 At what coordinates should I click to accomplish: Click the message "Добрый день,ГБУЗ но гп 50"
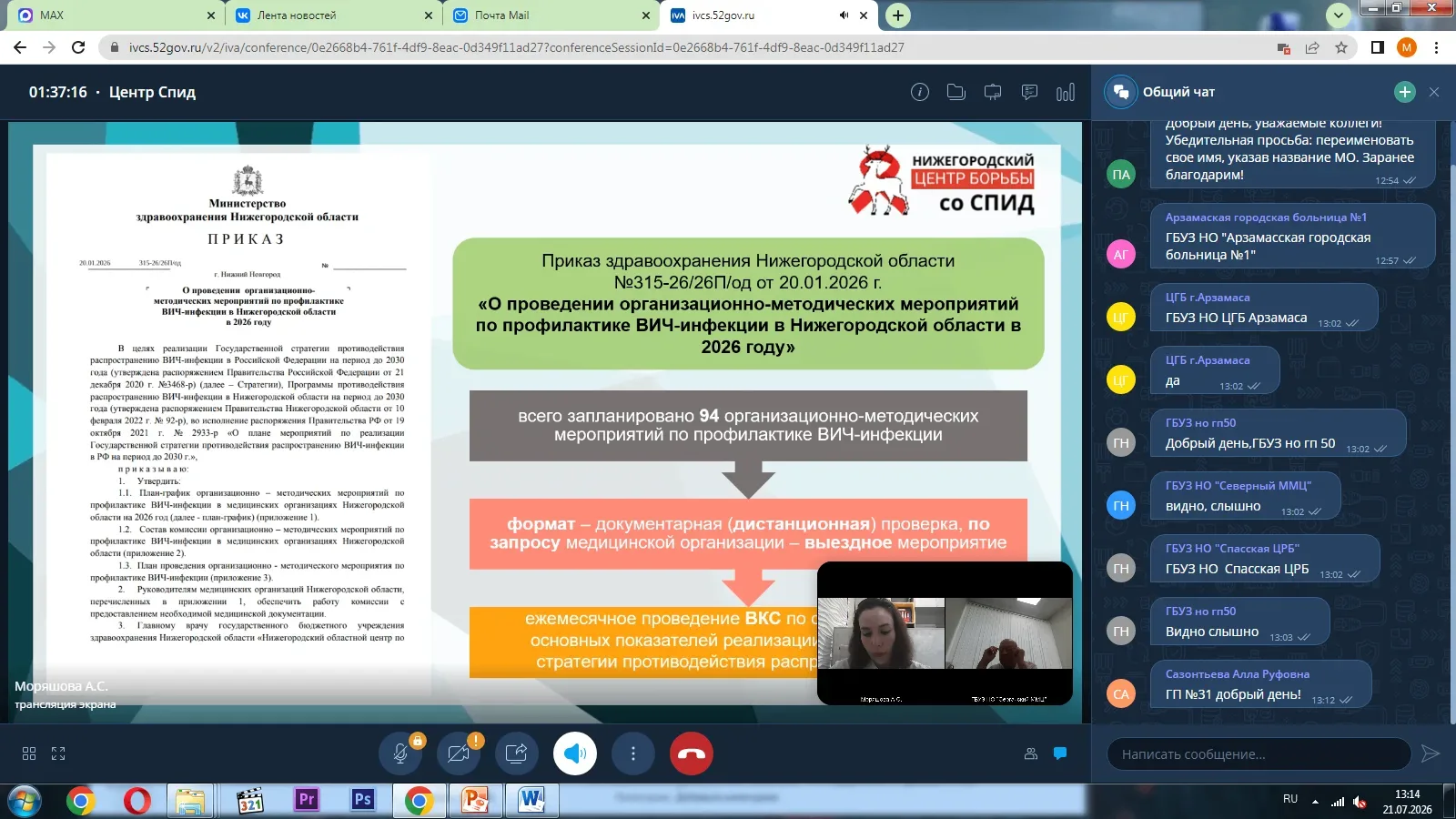[1250, 443]
